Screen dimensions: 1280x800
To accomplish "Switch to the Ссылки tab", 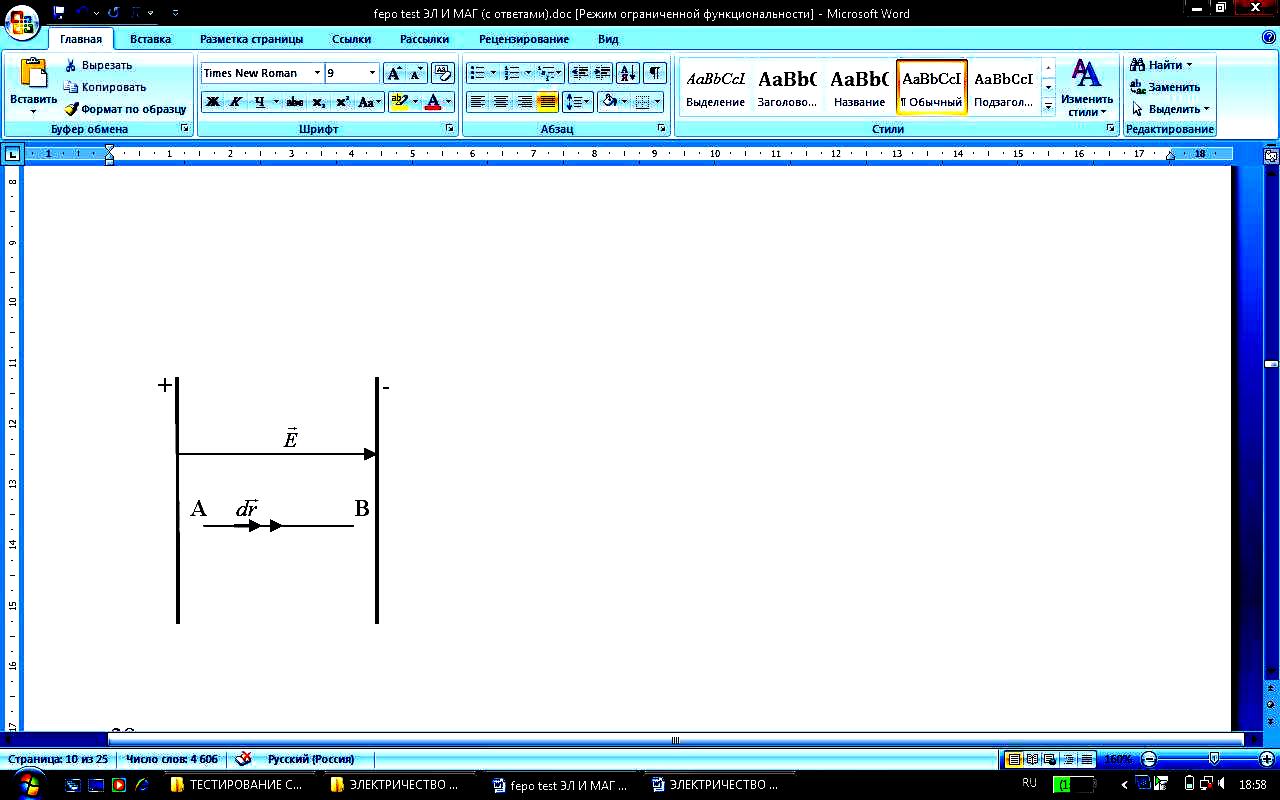I will pyautogui.click(x=351, y=39).
